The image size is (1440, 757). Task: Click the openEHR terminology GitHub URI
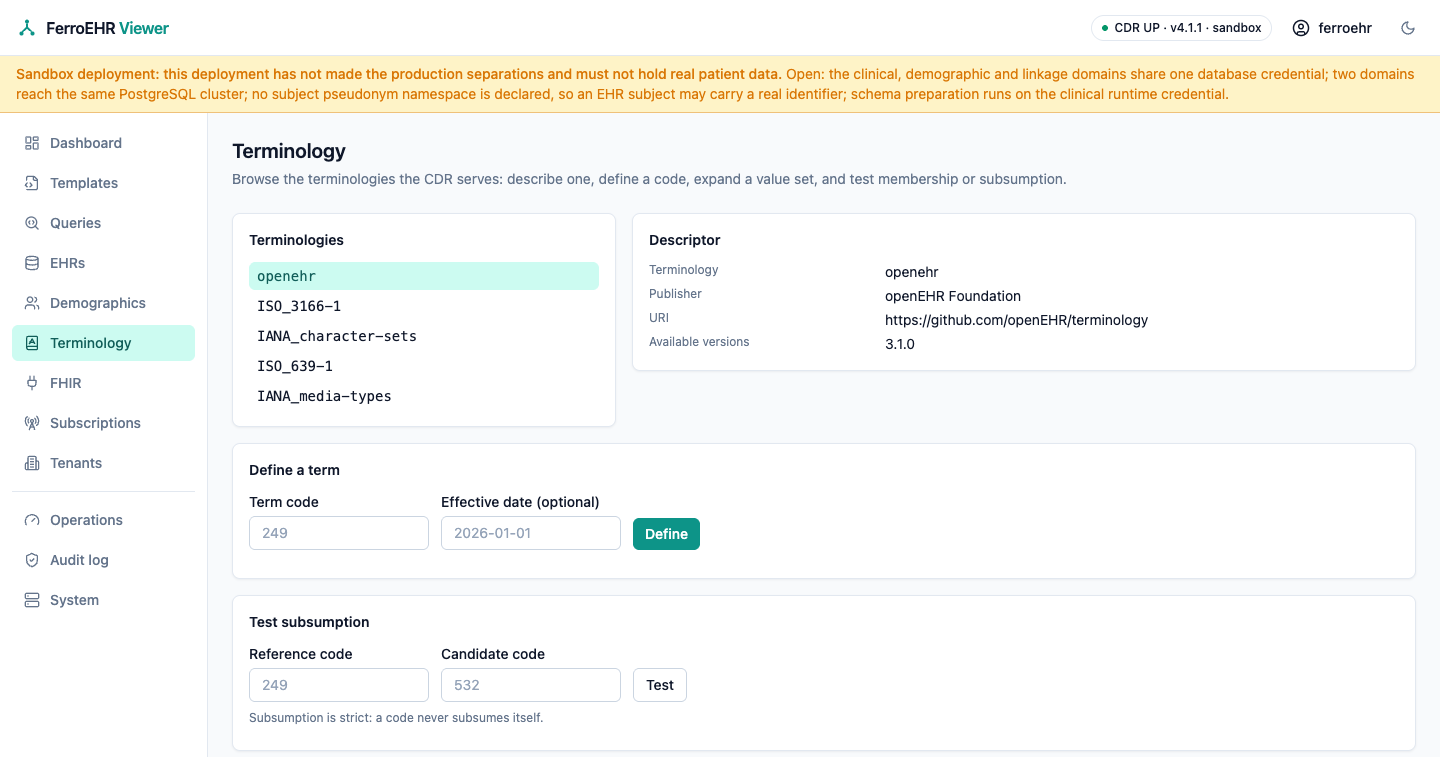[x=1016, y=320]
